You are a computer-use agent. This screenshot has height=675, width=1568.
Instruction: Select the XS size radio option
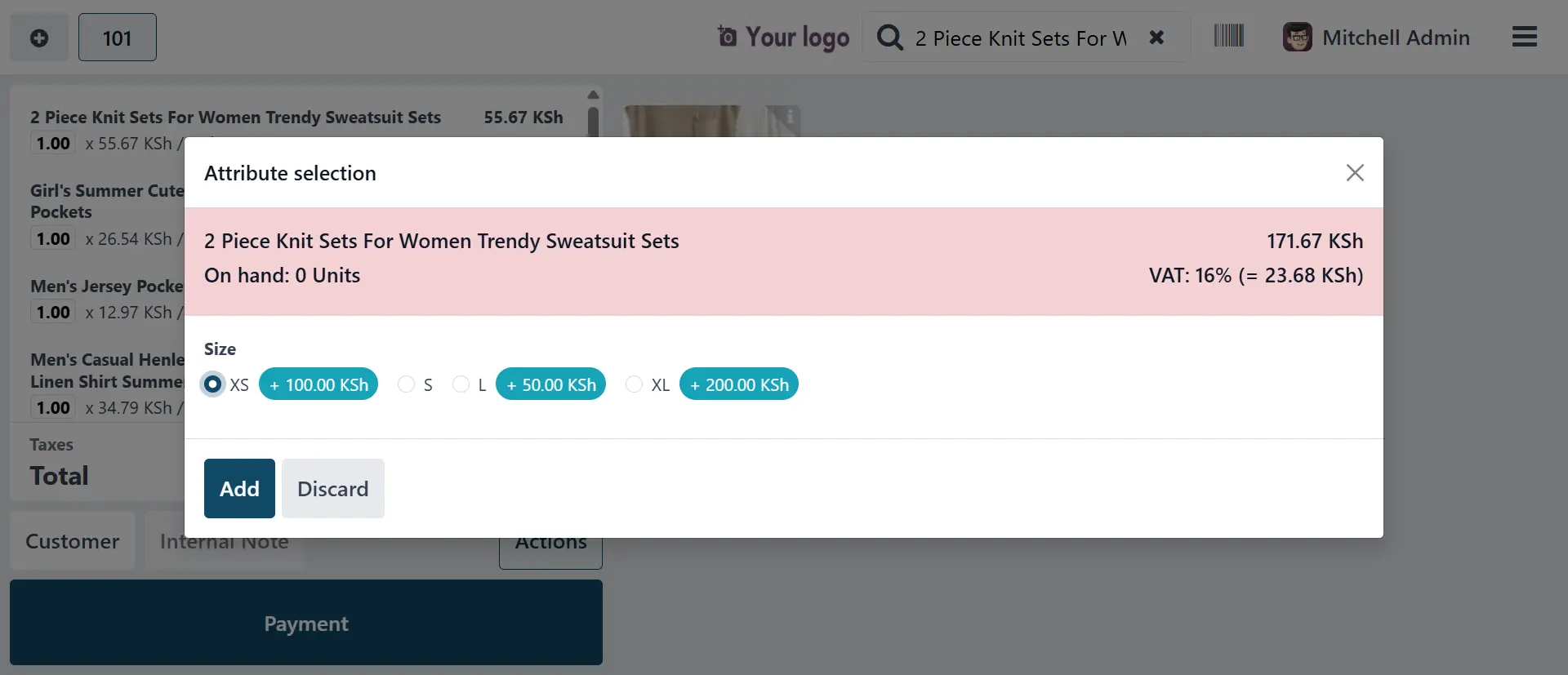pos(213,384)
